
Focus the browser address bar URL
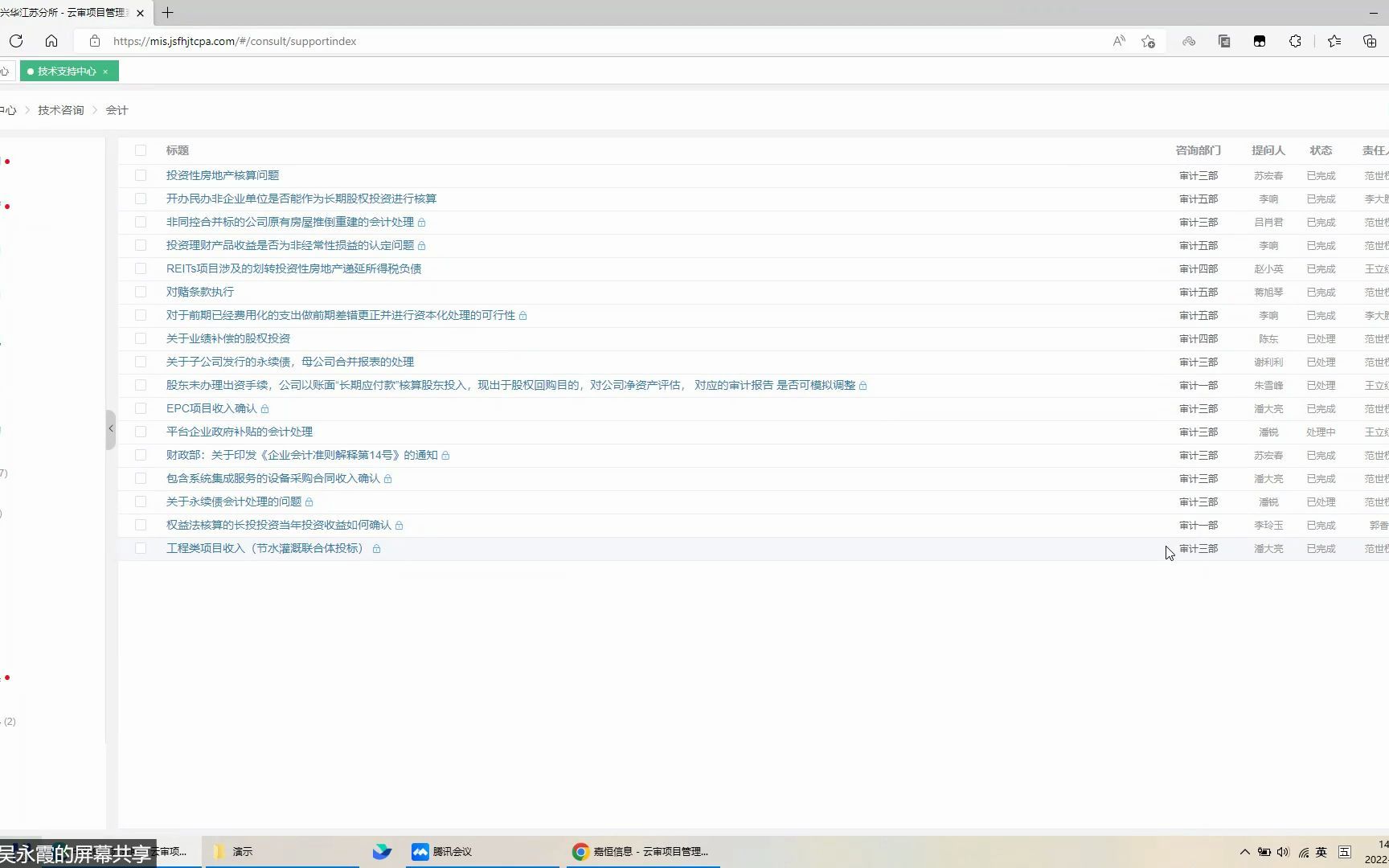pyautogui.click(x=235, y=41)
